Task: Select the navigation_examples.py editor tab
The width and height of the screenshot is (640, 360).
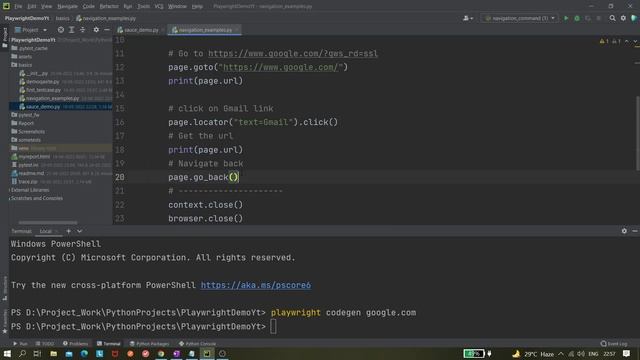Action: tap(205, 30)
